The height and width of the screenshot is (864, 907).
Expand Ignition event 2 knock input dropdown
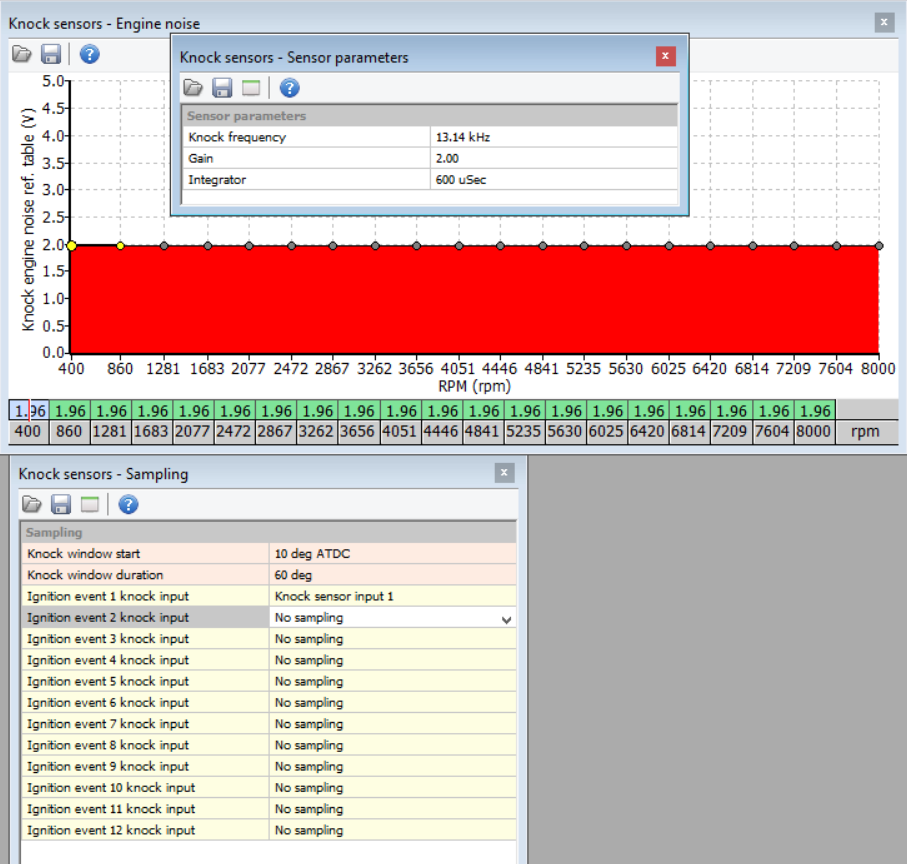tap(506, 619)
